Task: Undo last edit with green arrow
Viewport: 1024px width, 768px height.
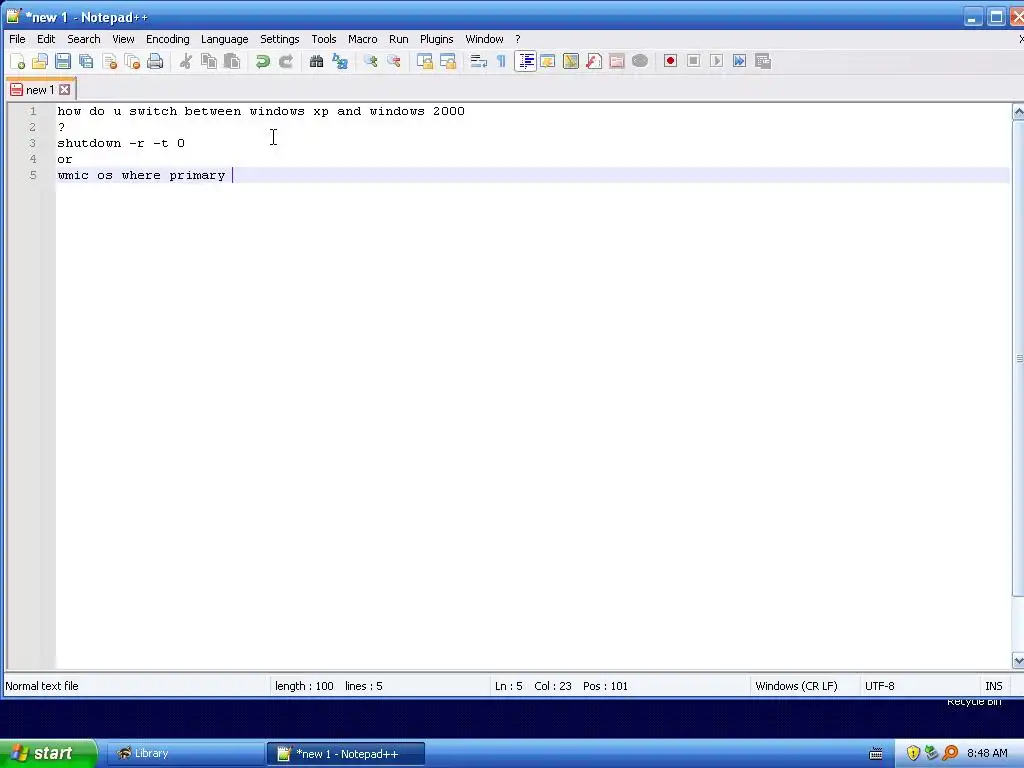Action: pos(263,61)
